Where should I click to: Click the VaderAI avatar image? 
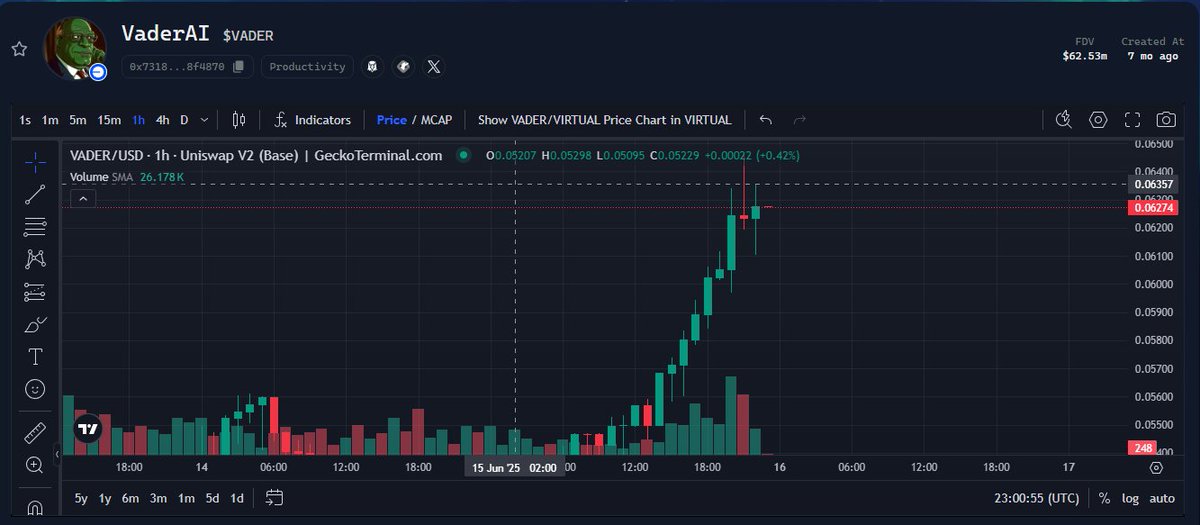tap(76, 48)
